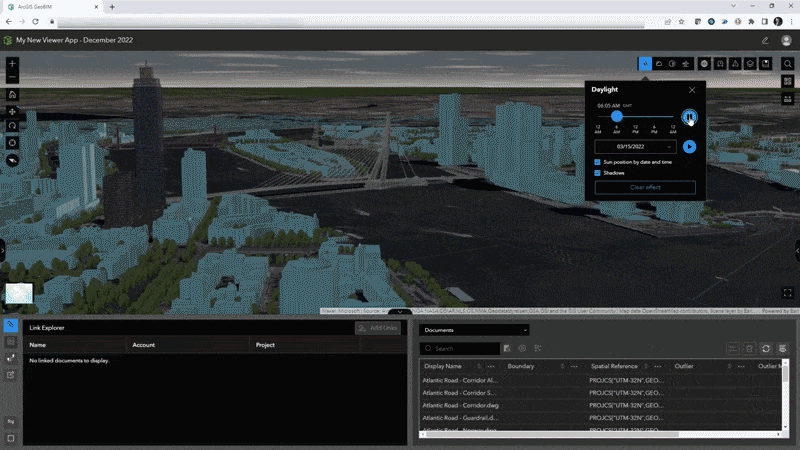The width and height of the screenshot is (800, 450).
Task: Reload the browser page
Action: (x=35, y=21)
